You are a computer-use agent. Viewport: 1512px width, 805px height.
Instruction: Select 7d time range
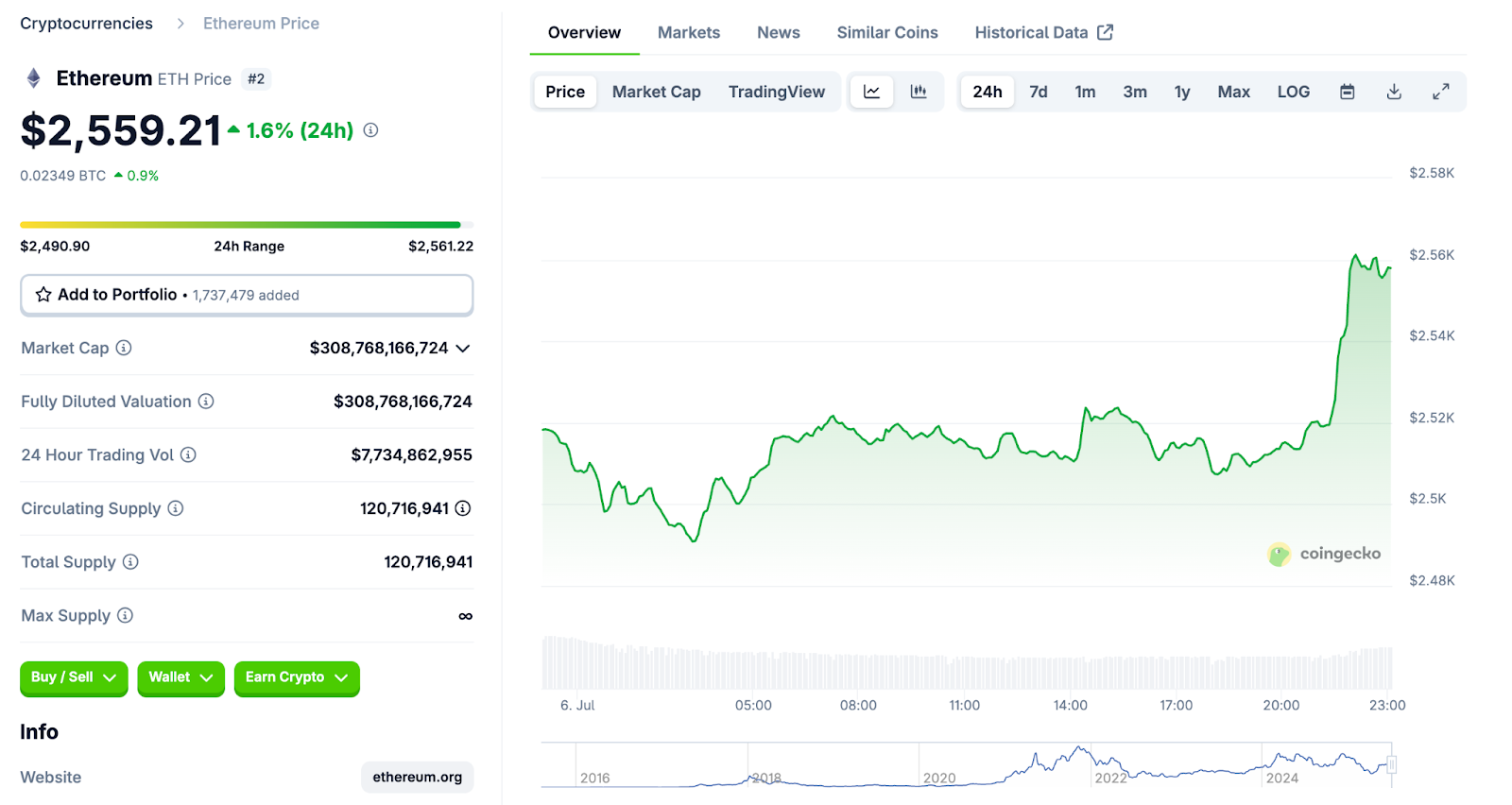1039,92
